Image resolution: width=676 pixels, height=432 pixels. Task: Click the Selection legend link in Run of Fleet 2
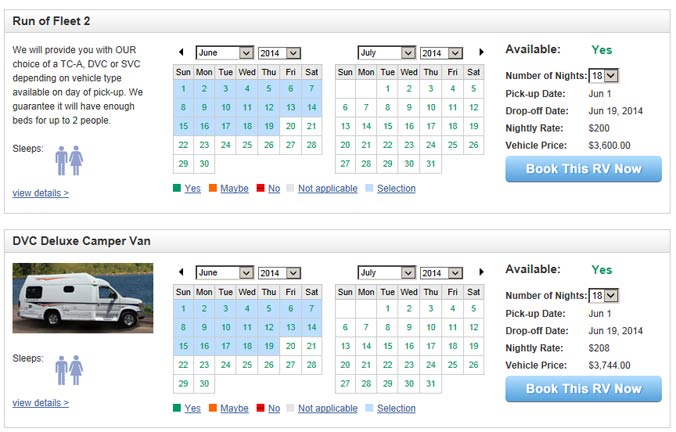coord(396,188)
